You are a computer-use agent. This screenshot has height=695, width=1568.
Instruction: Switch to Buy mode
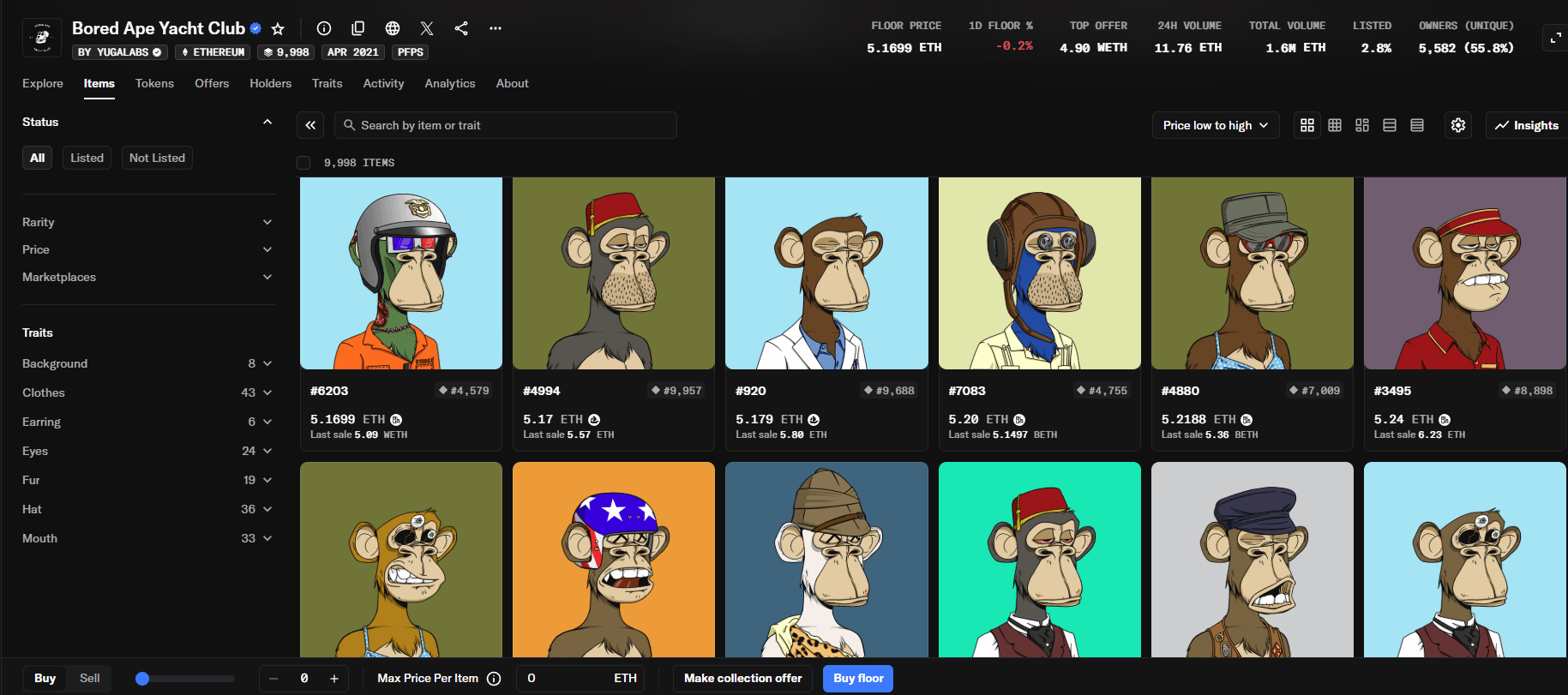click(x=45, y=679)
